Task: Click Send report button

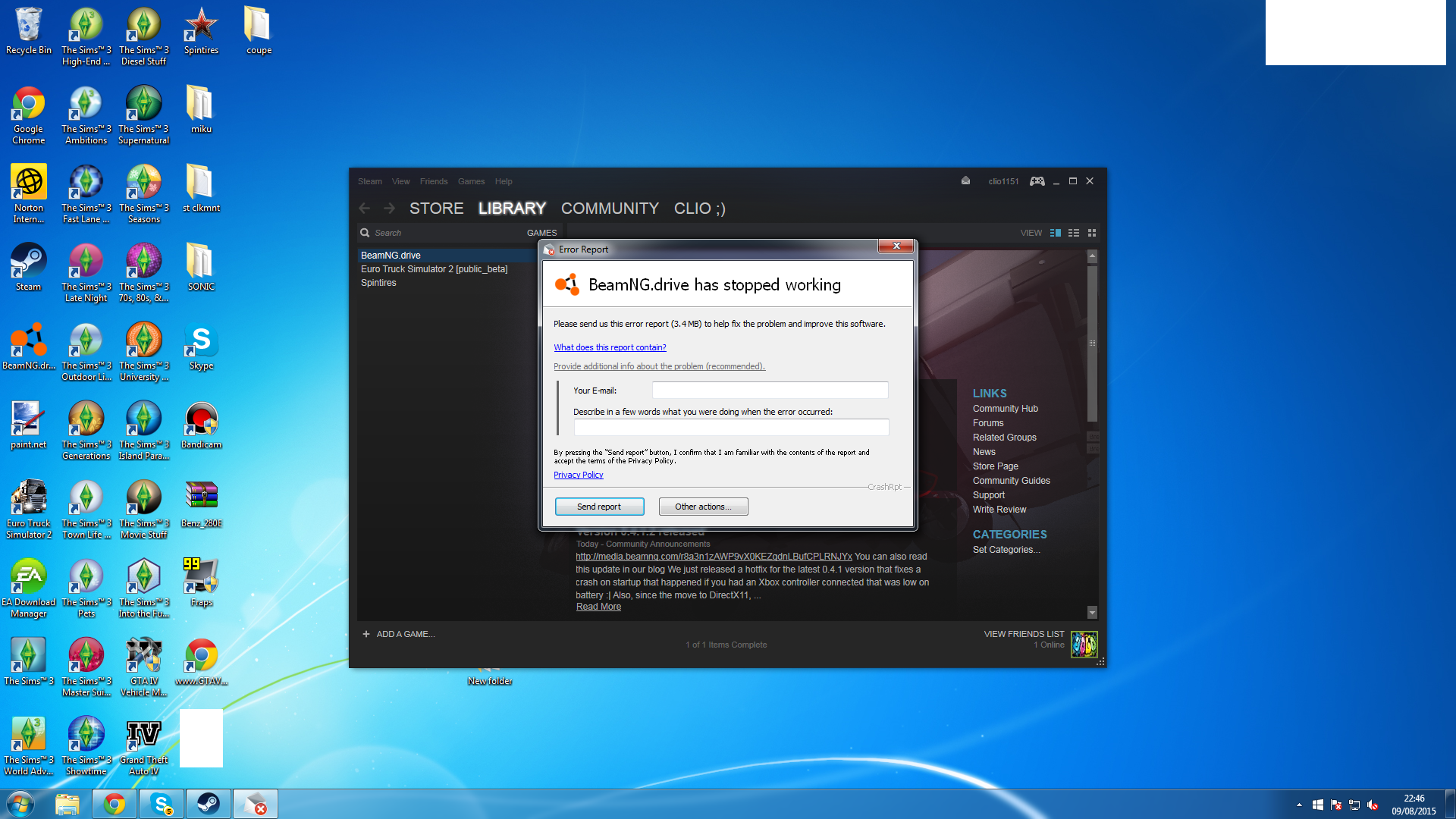Action: 599,507
